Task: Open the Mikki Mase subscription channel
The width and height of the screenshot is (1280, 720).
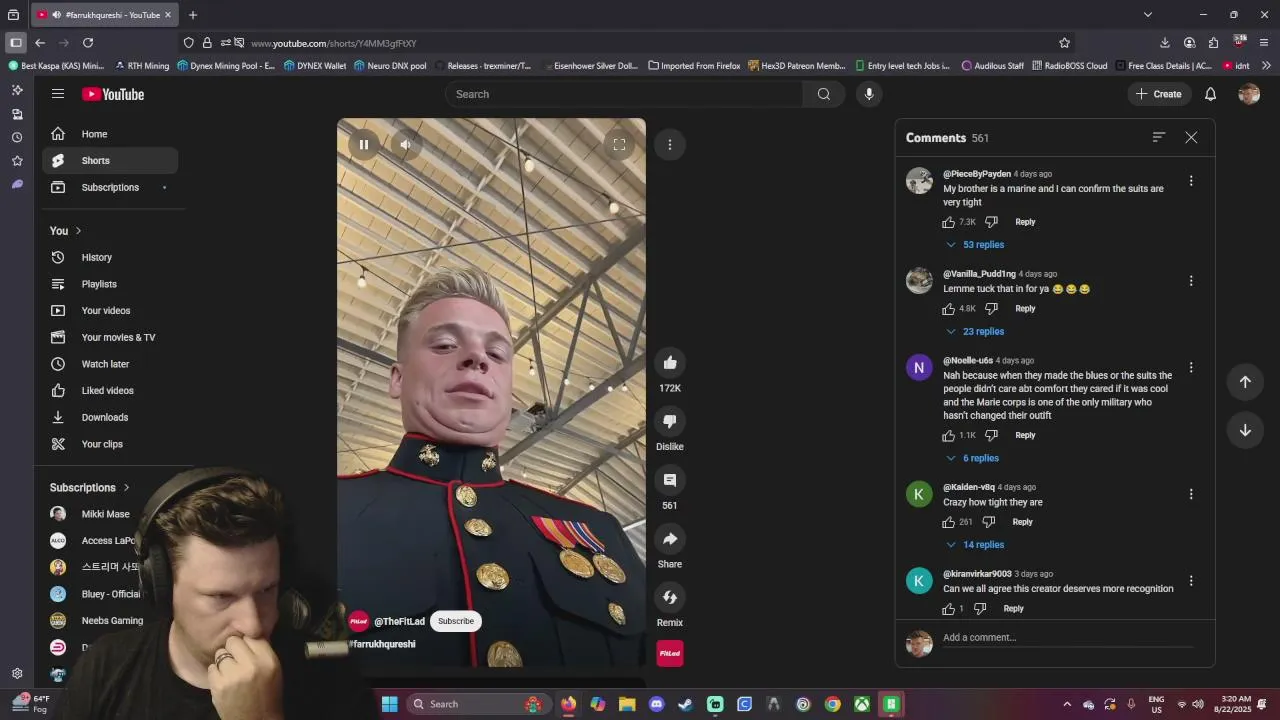Action: click(105, 514)
